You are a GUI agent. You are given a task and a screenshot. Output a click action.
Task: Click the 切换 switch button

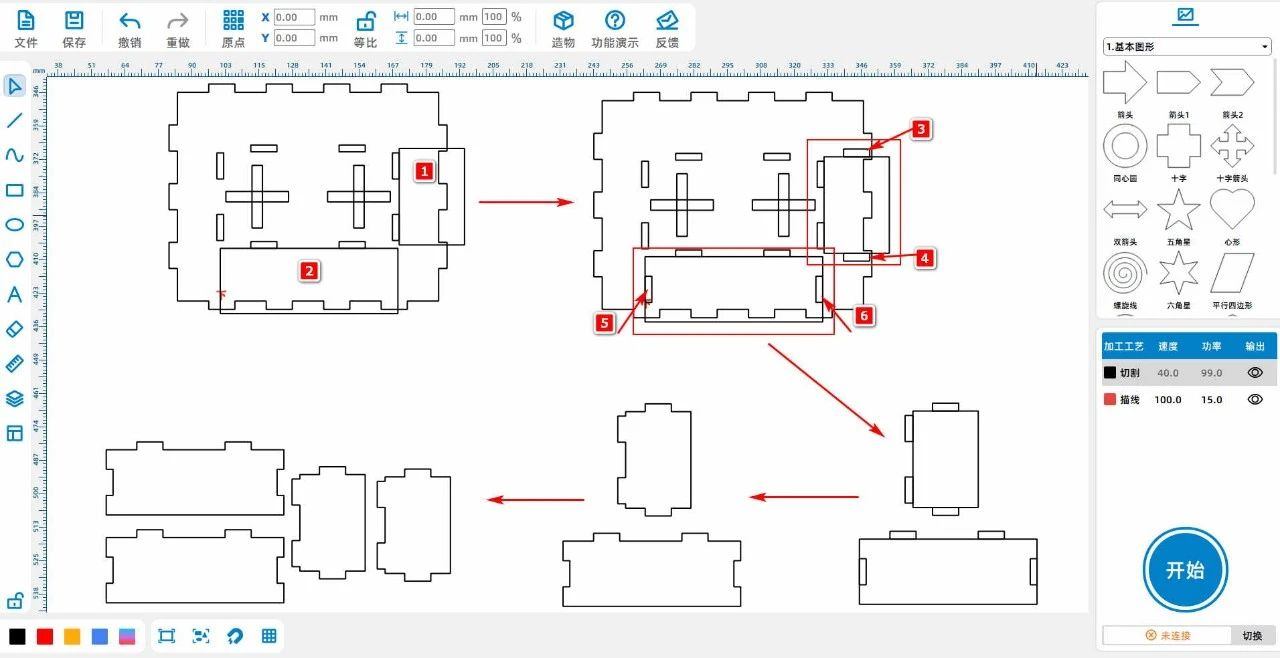tap(1252, 635)
